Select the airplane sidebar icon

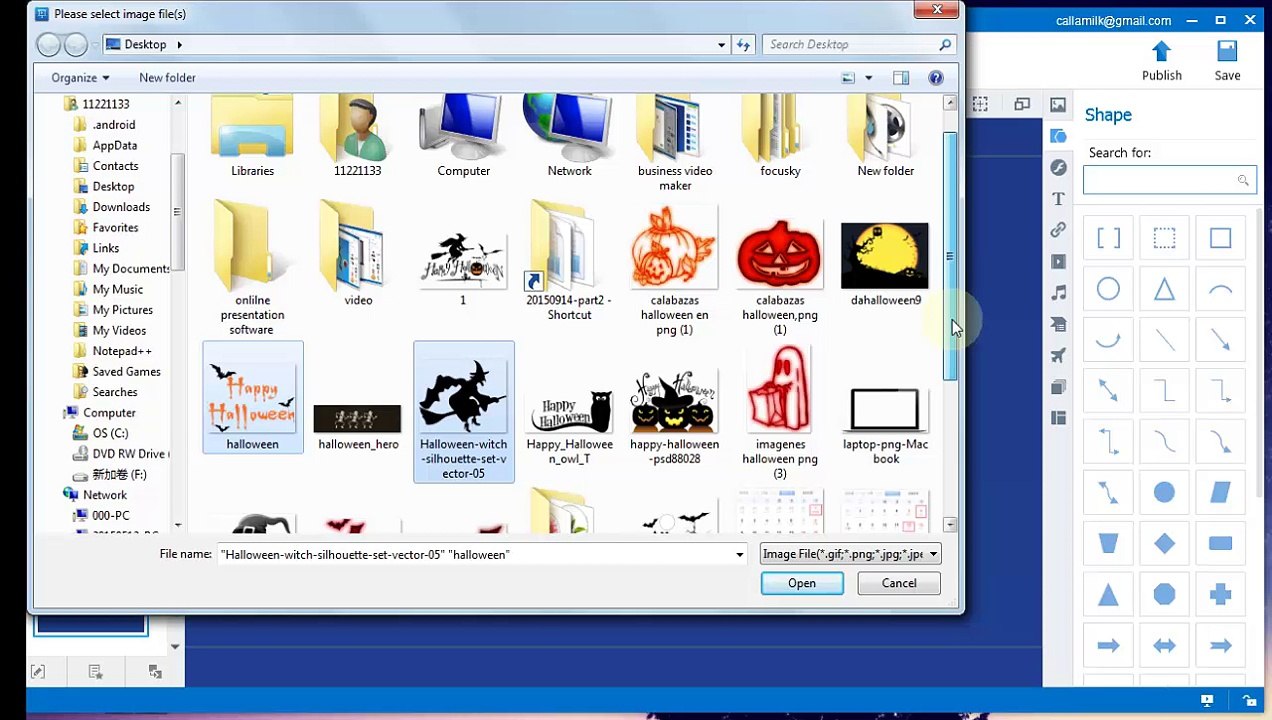click(1058, 355)
